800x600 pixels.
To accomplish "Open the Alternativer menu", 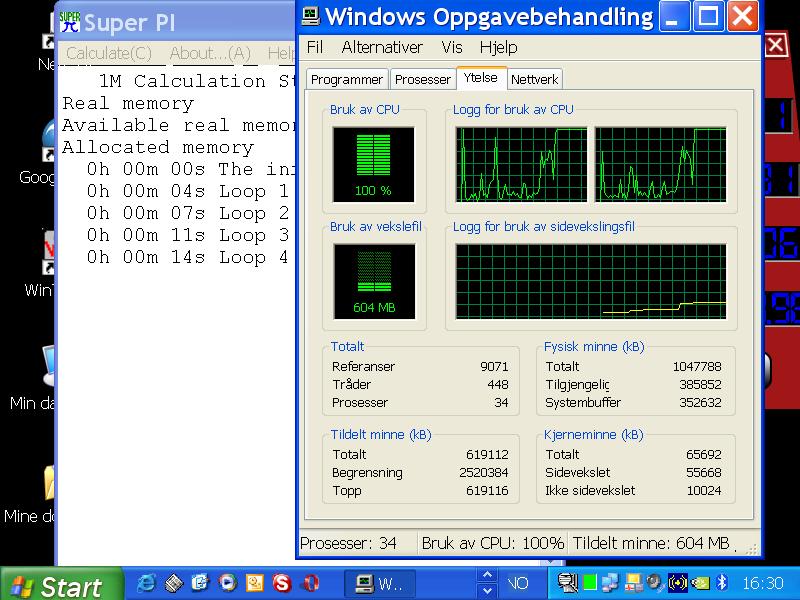I will pos(382,47).
